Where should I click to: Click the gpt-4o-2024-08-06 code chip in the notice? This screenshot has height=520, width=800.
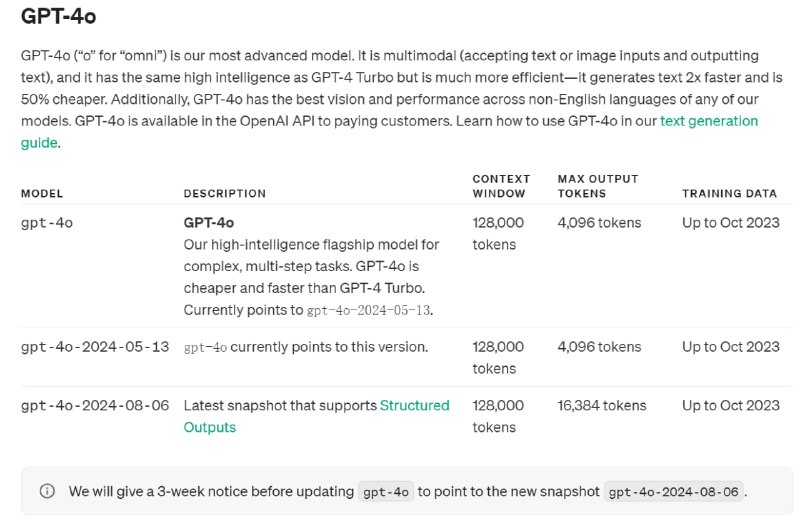tap(674, 492)
